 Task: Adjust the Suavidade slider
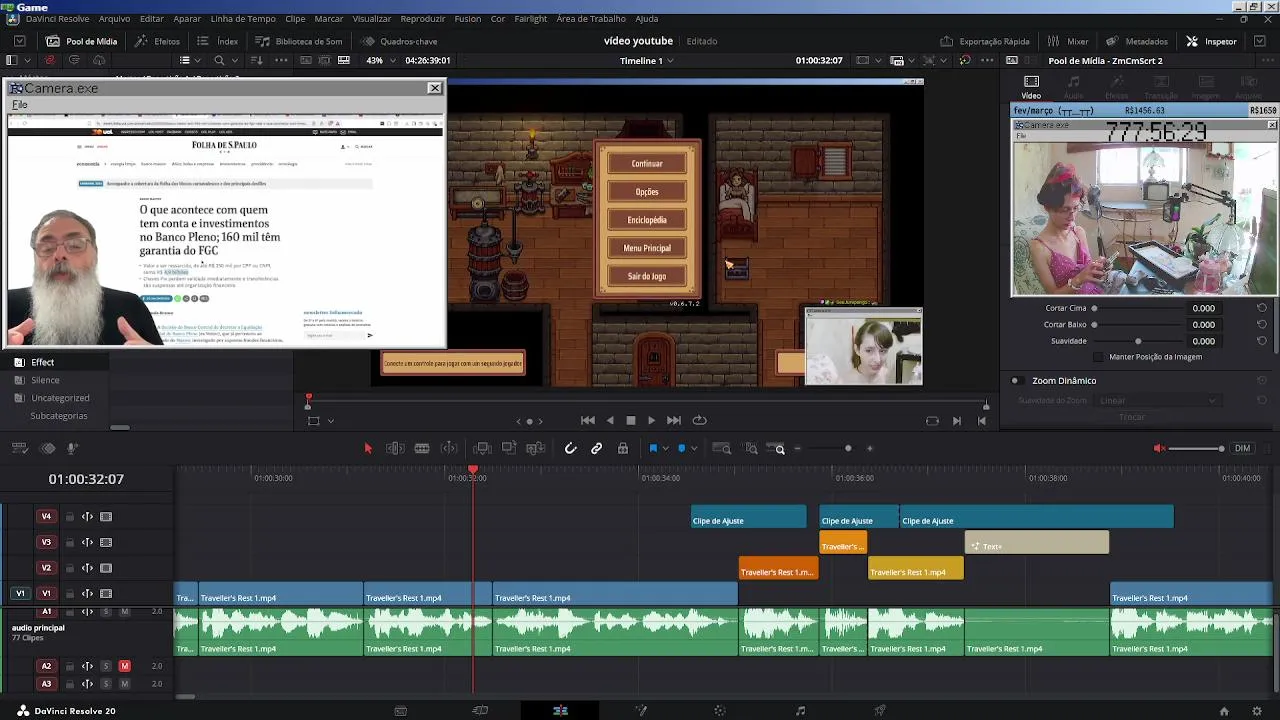tap(1138, 341)
